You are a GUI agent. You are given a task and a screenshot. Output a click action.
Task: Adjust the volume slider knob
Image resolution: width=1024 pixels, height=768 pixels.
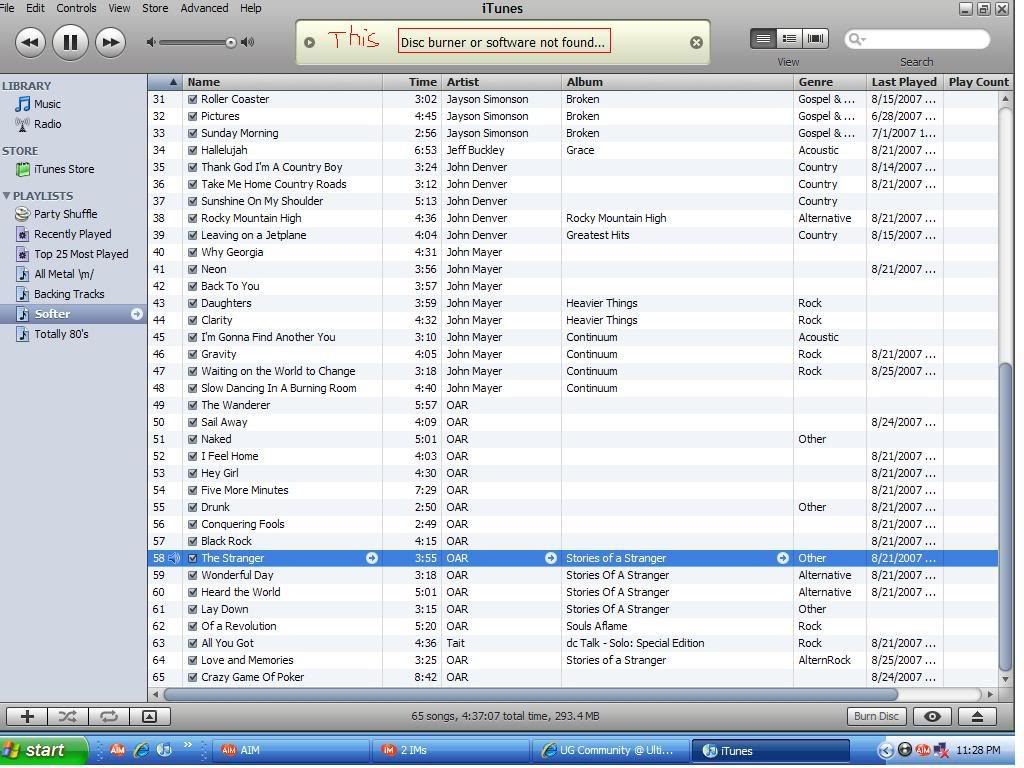tap(231, 42)
